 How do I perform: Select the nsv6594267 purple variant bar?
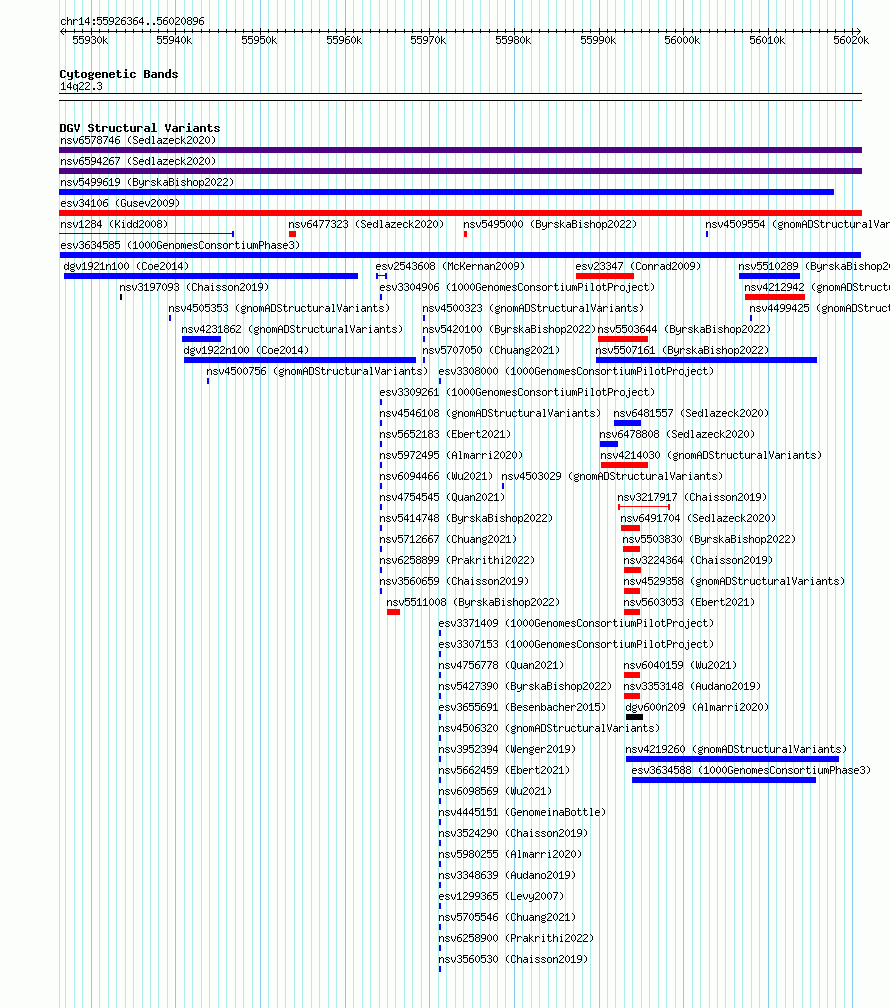click(460, 171)
